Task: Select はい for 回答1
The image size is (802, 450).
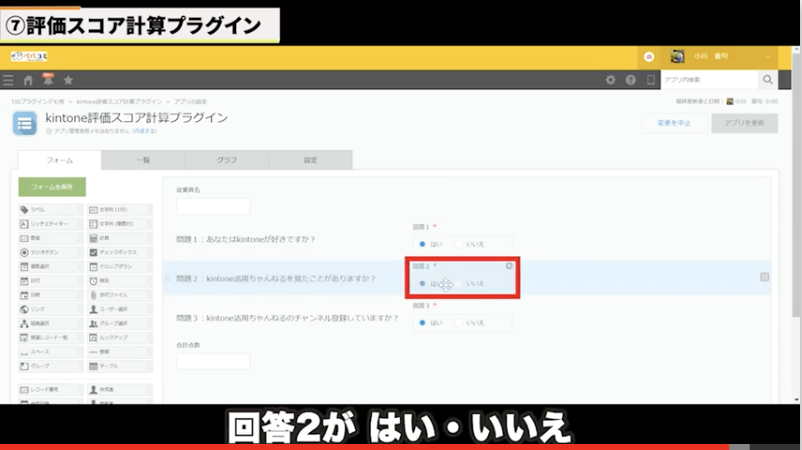Action: coord(424,243)
